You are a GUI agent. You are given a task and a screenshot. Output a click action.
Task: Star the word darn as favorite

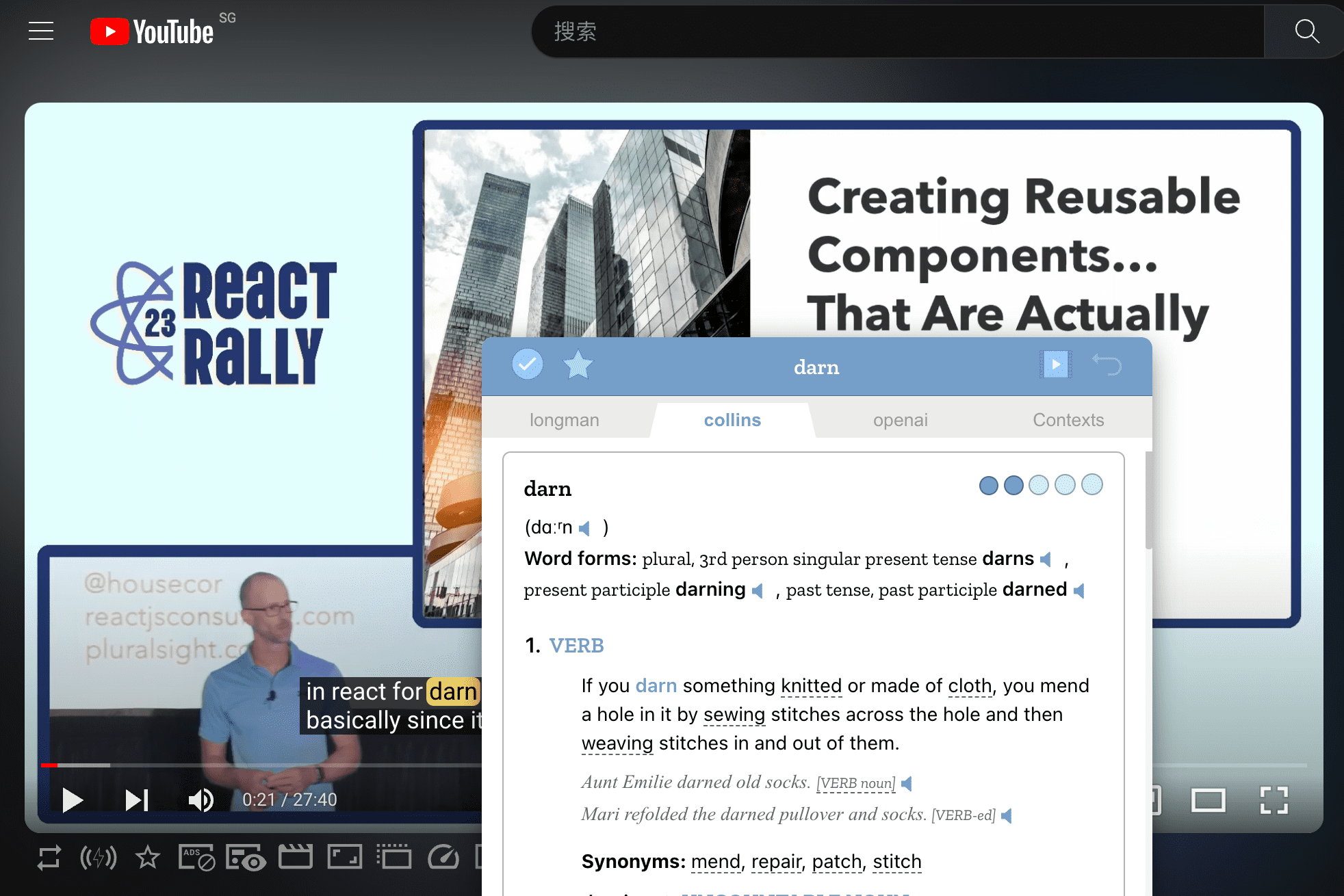click(x=578, y=365)
